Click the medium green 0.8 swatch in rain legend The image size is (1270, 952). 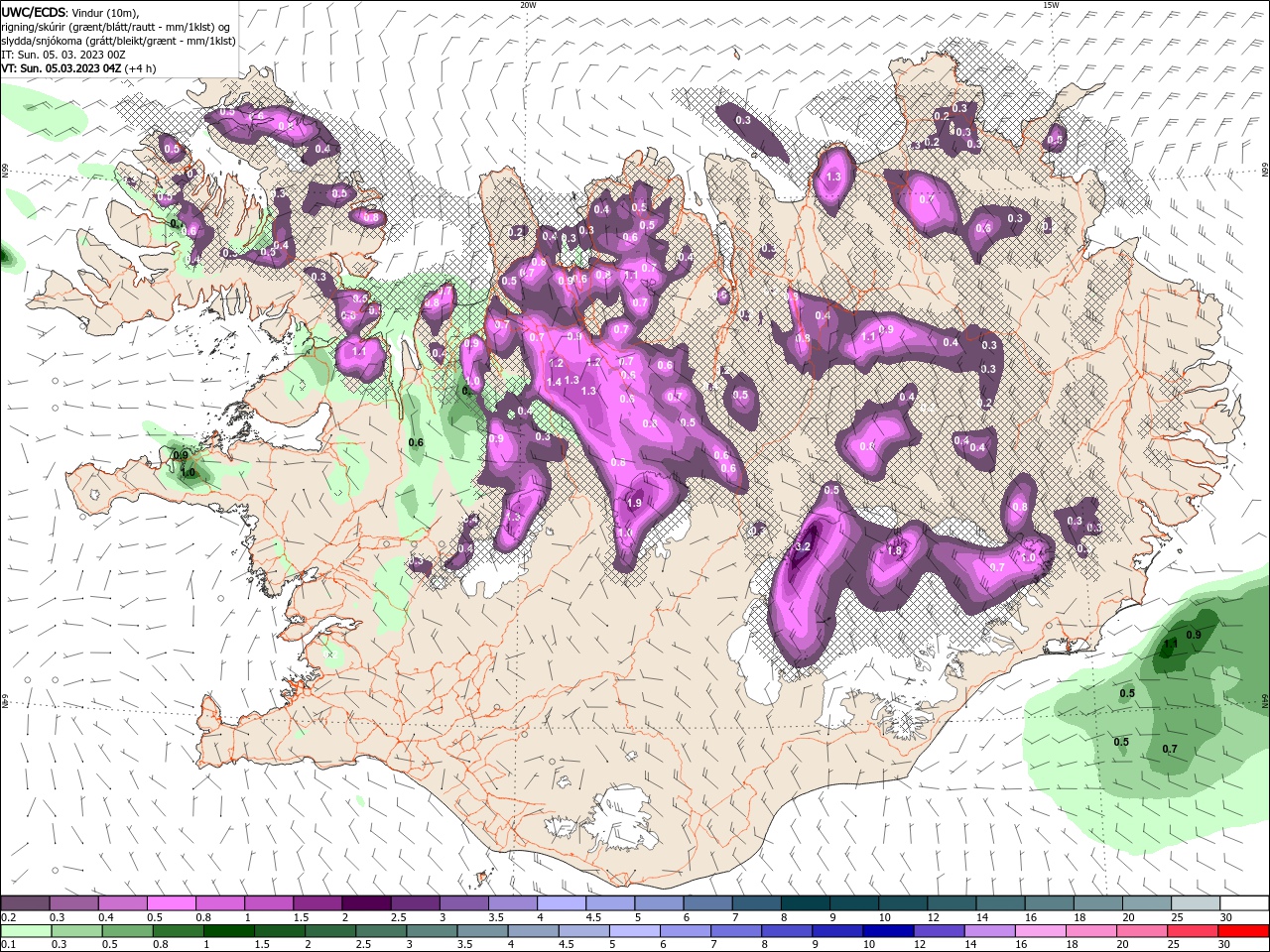coord(178,931)
